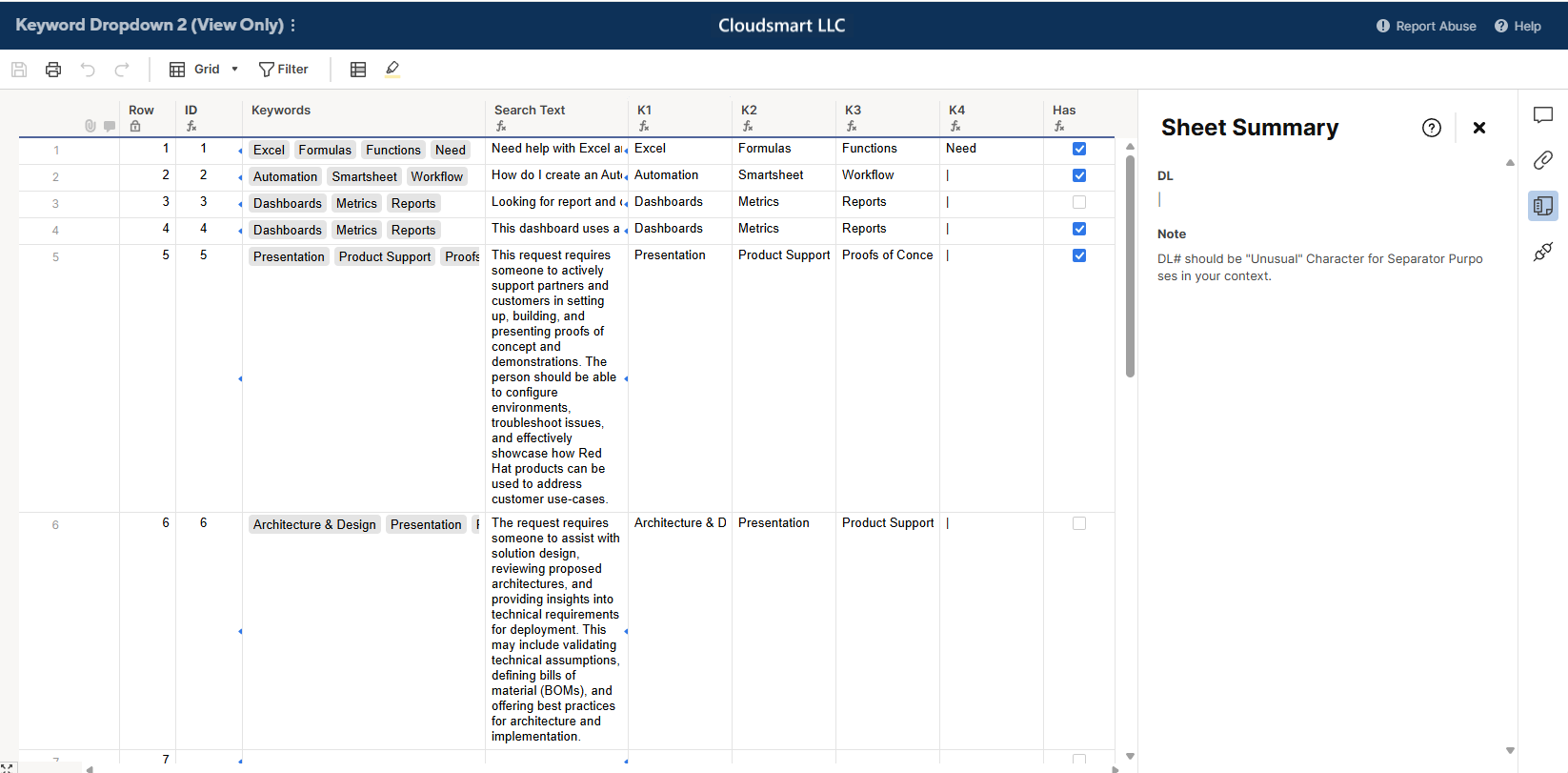Image resolution: width=1568 pixels, height=773 pixels.
Task: Click the highlight changes pencil icon
Action: [392, 69]
